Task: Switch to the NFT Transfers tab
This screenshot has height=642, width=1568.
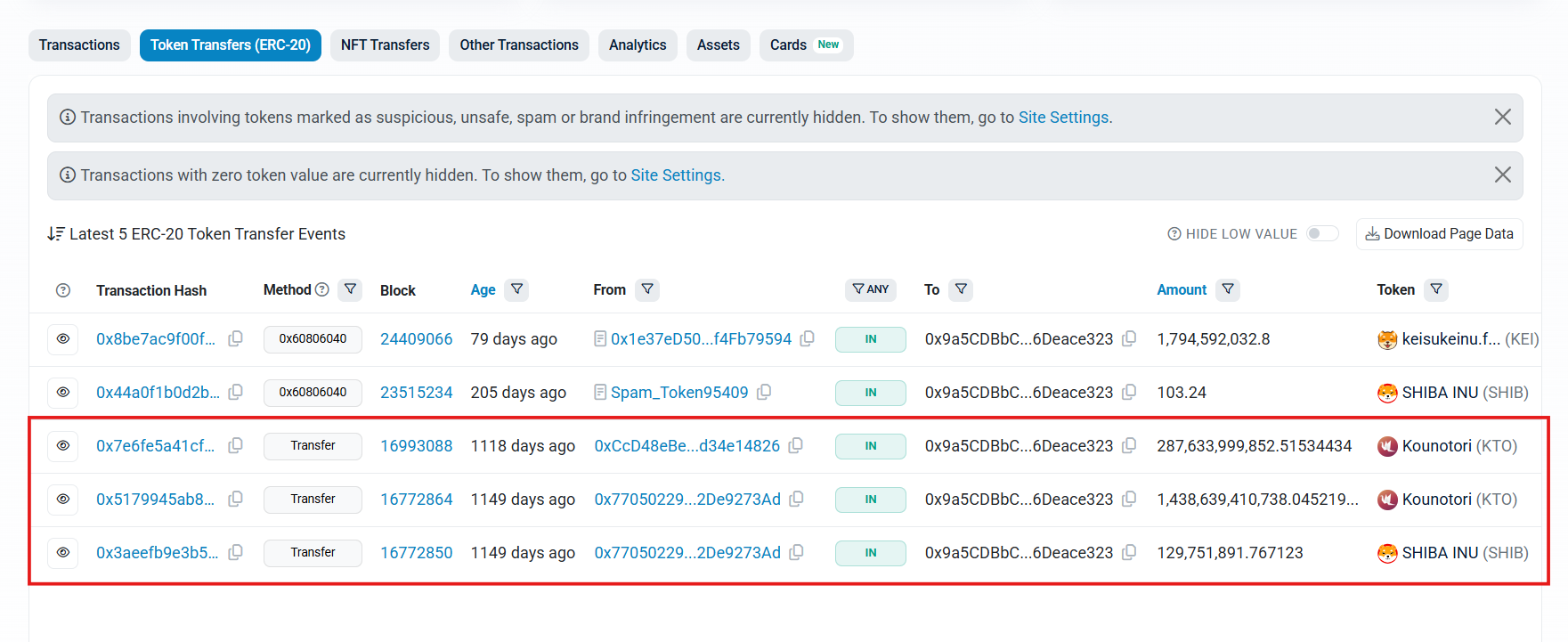Action: [385, 45]
